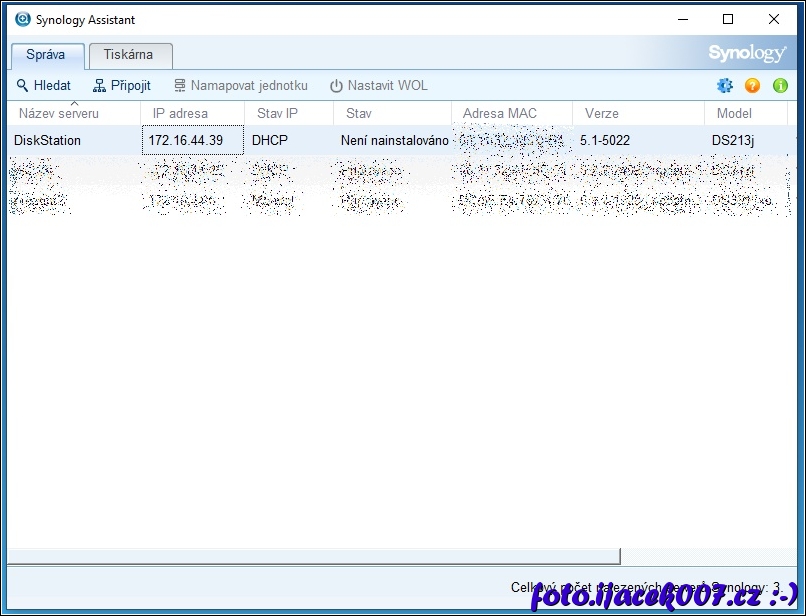Open settings via blue gear icon
The image size is (806, 616).
[725, 86]
